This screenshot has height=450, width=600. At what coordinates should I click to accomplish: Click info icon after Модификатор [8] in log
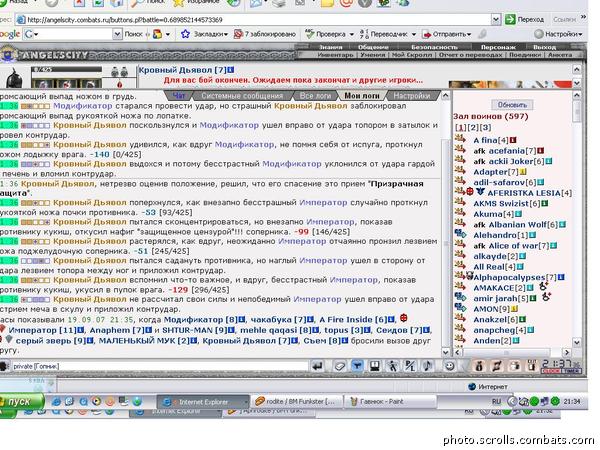242,319
